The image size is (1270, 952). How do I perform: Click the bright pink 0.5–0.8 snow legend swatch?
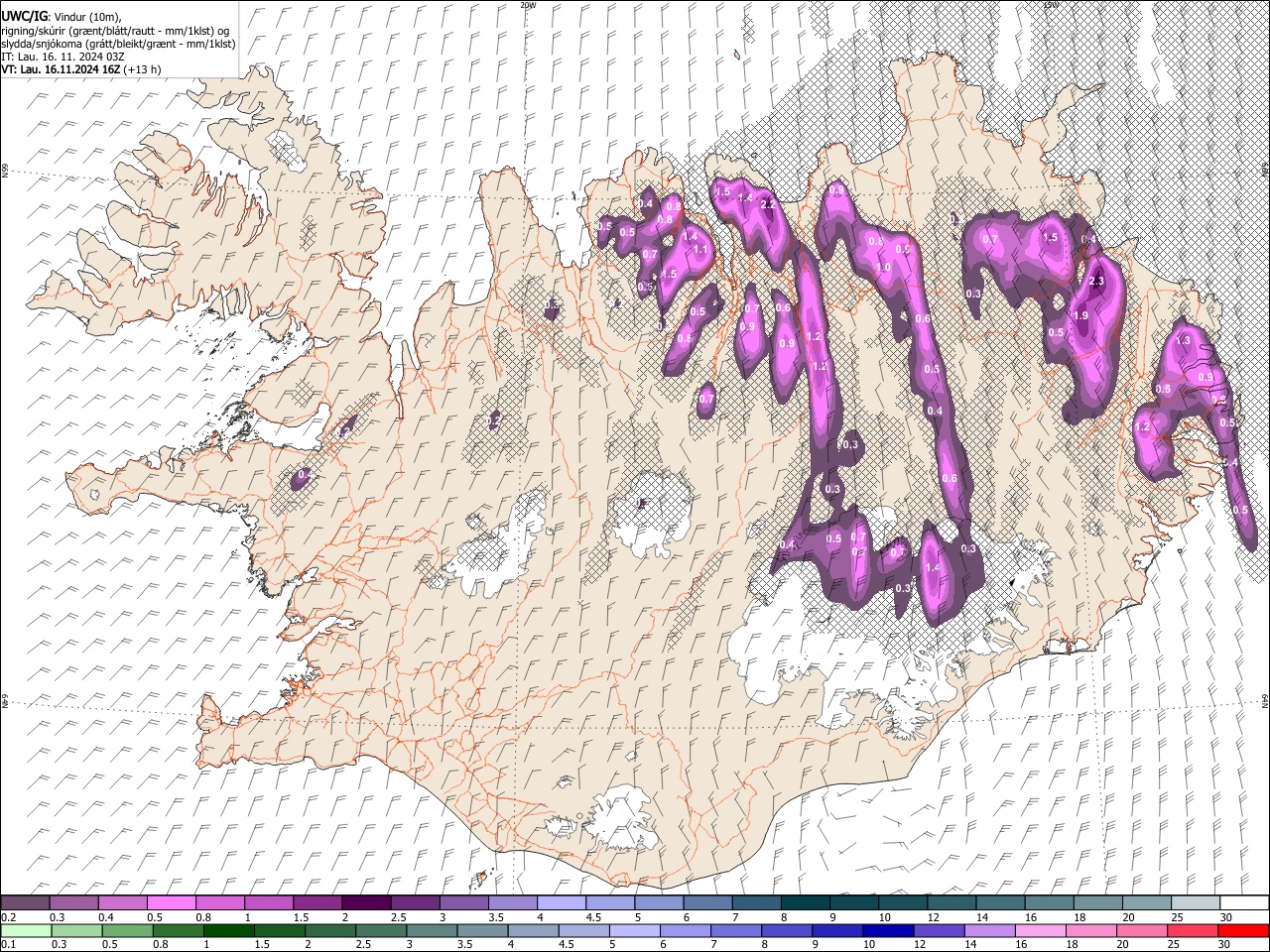(171, 902)
